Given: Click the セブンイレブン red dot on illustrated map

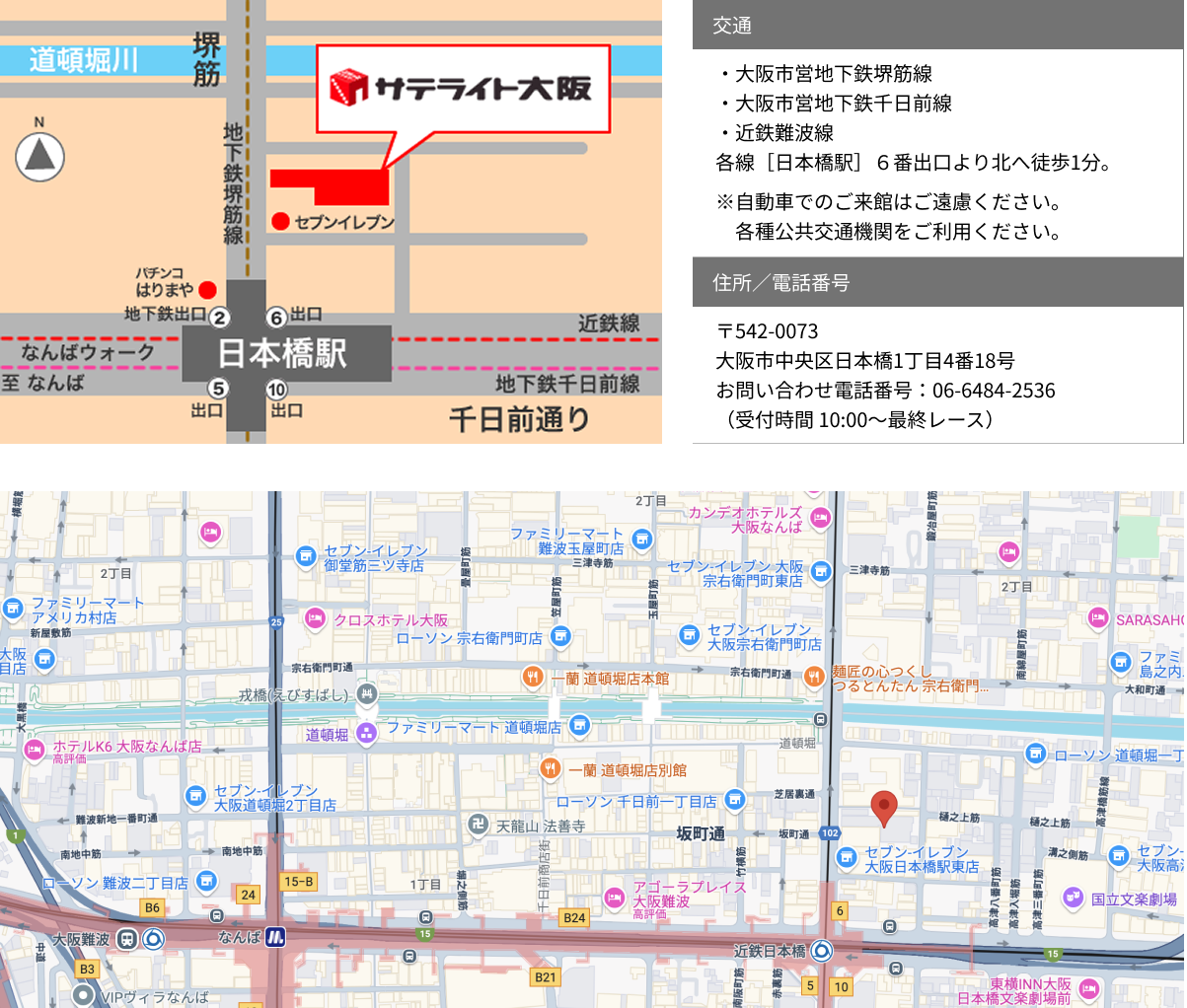Looking at the screenshot, I should click(280, 221).
